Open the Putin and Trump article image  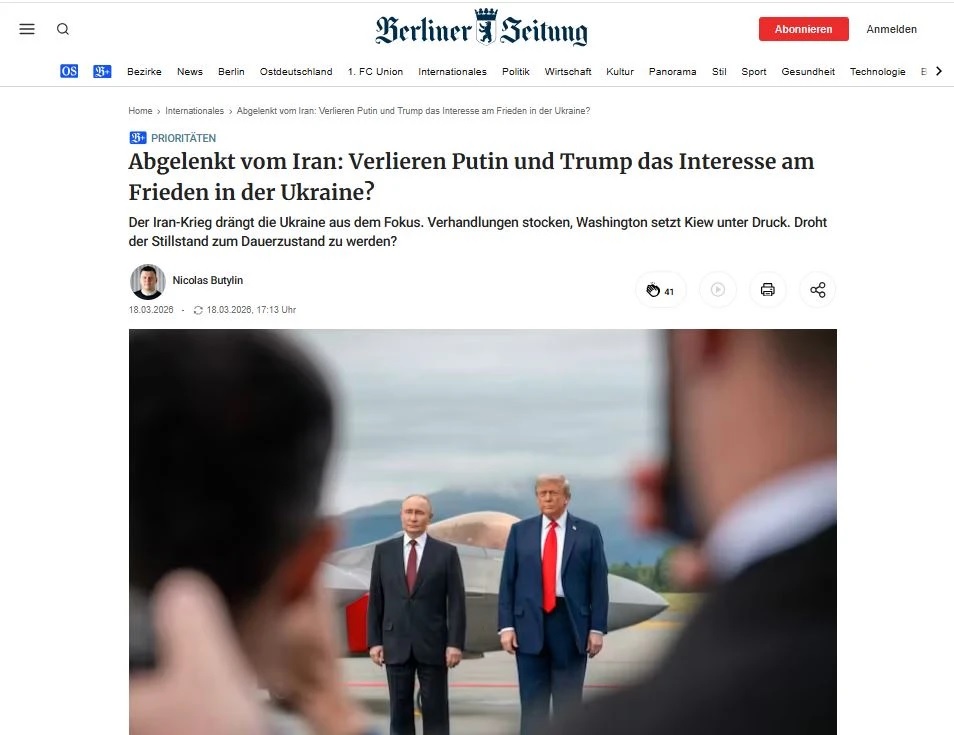pos(482,532)
